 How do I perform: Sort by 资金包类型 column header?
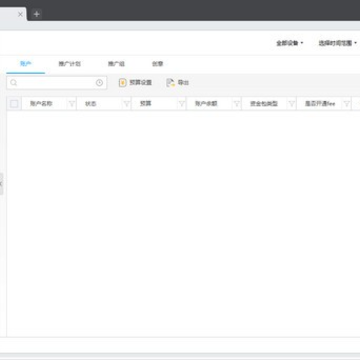point(264,104)
